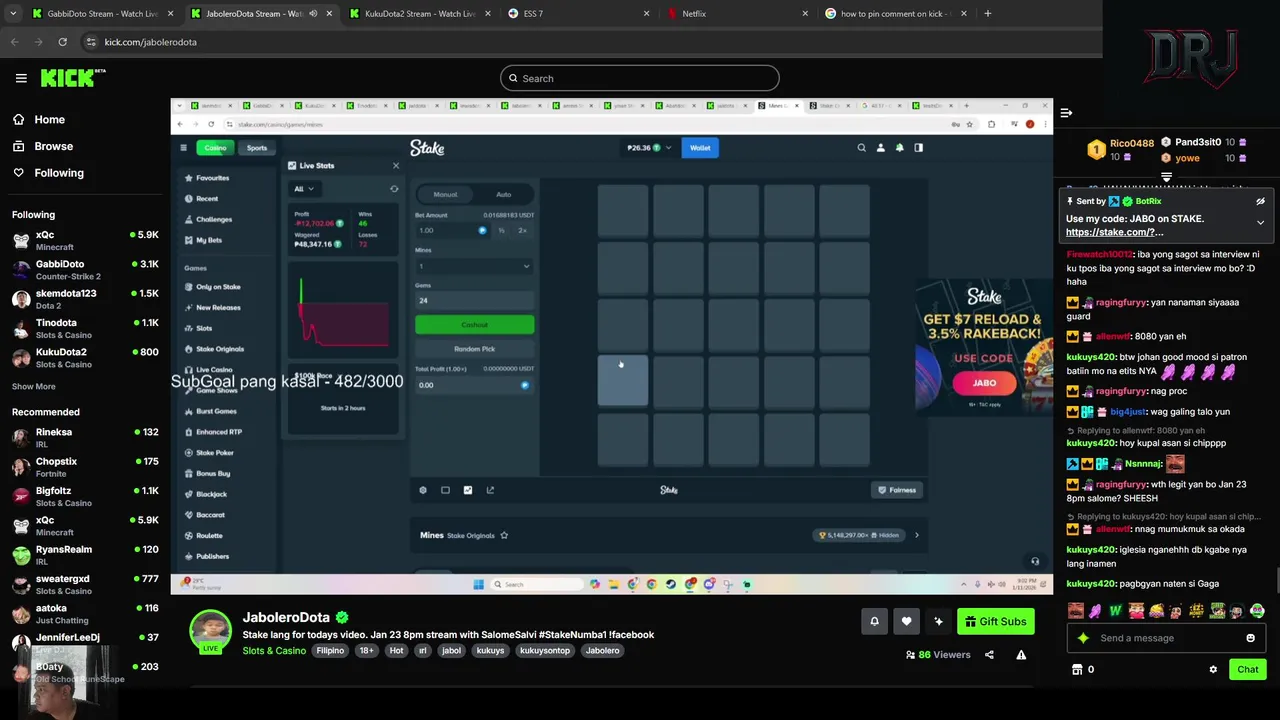Focus the Send a message field
Image resolution: width=1280 pixels, height=720 pixels.
pyautogui.click(x=1166, y=638)
